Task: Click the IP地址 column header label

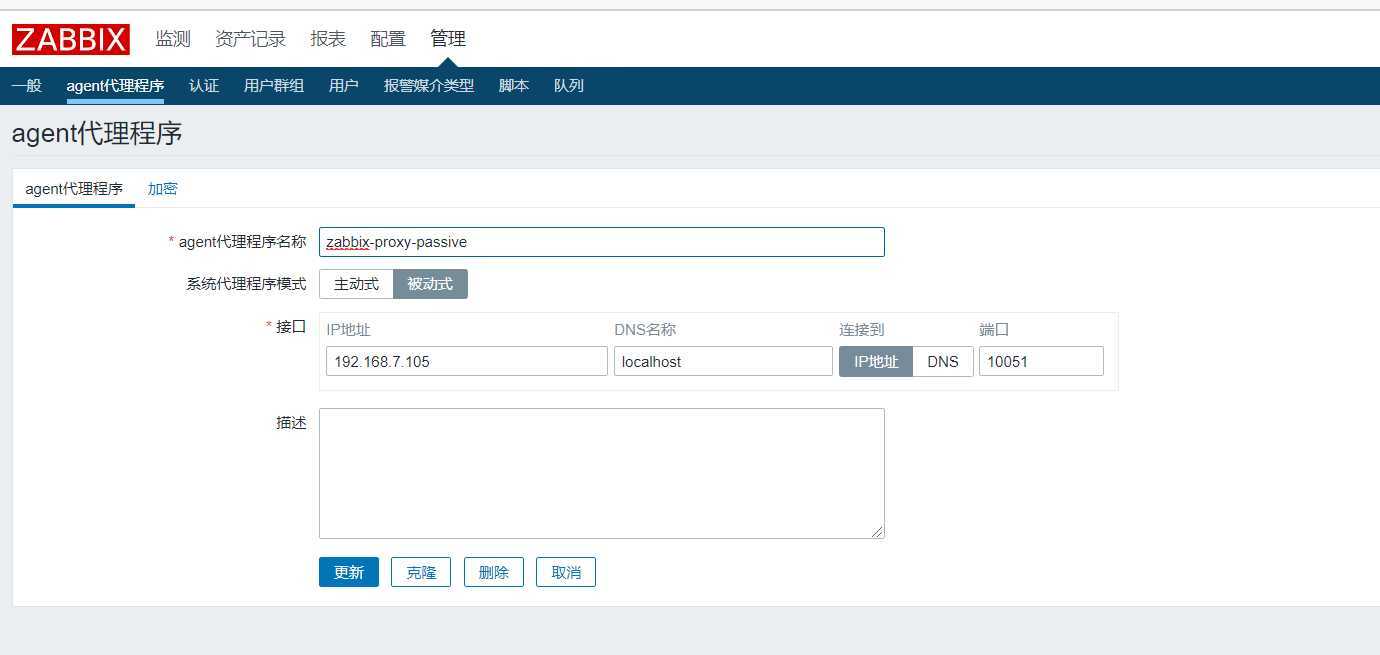Action: (348, 330)
